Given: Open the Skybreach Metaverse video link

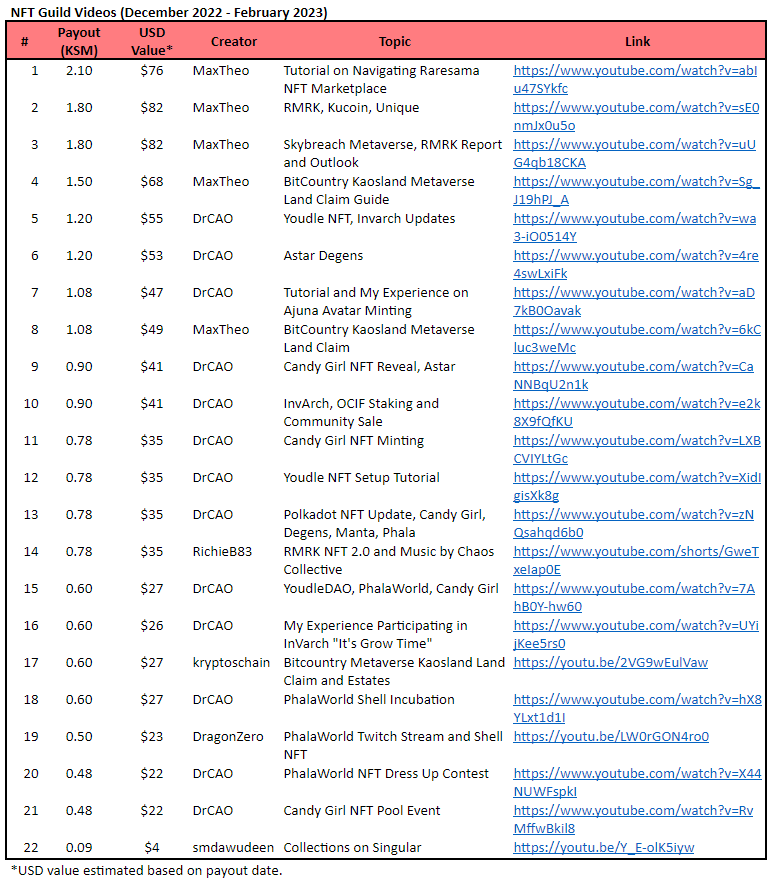Looking at the screenshot, I should [x=634, y=154].
